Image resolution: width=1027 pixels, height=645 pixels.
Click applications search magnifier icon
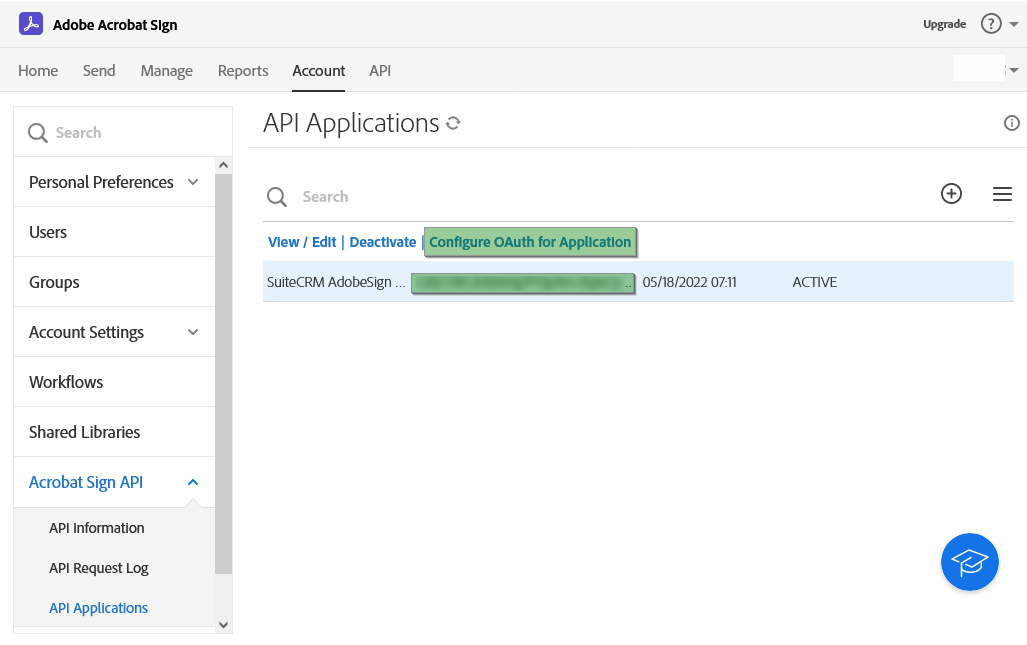276,197
